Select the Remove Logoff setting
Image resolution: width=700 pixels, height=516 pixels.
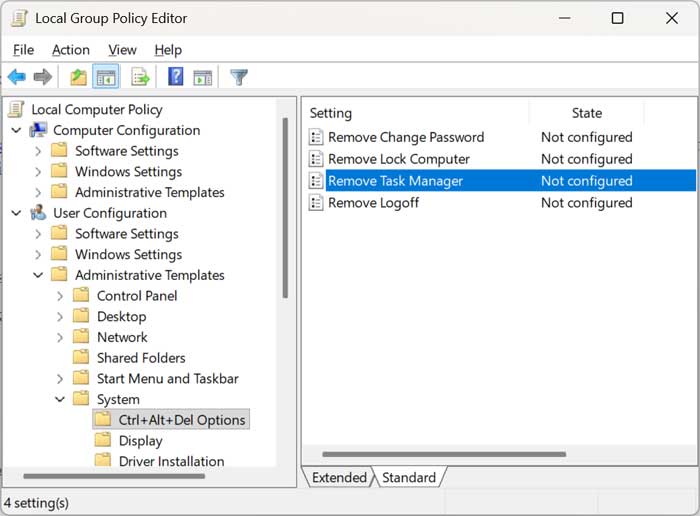coord(373,203)
